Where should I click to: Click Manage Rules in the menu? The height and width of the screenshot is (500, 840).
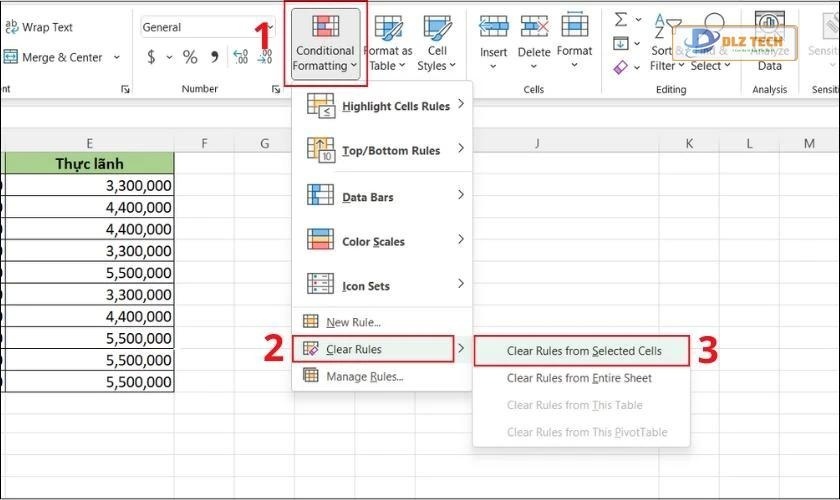[364, 377]
